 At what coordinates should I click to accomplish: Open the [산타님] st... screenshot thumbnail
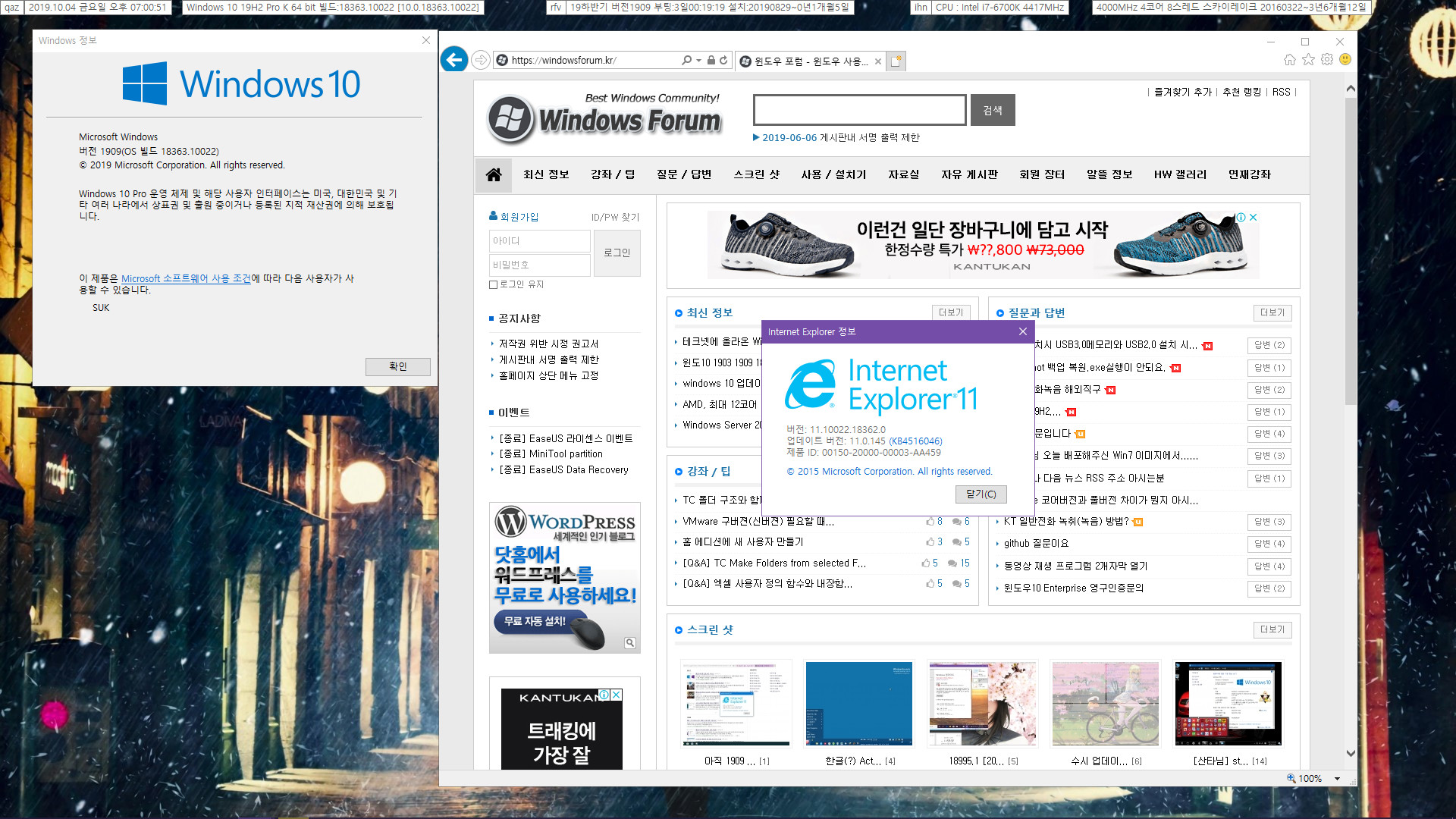(1228, 704)
